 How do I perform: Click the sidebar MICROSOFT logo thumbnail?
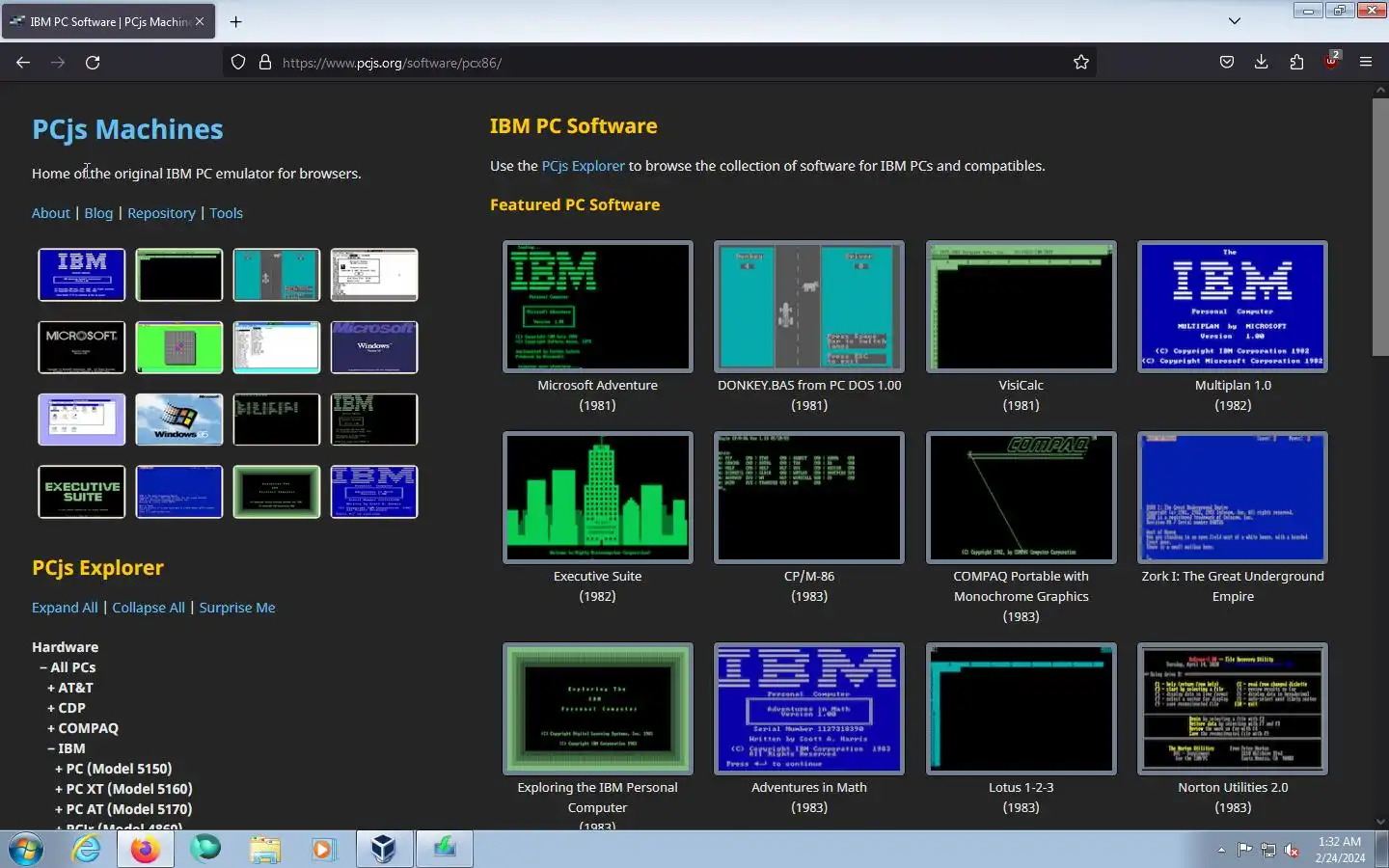(x=82, y=347)
